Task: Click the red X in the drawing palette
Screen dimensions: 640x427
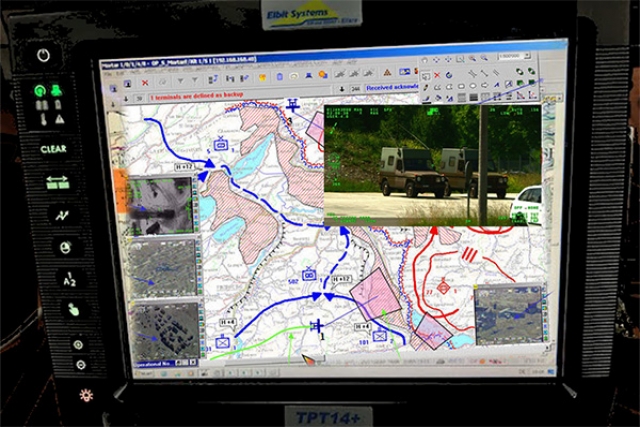Action: (437, 75)
